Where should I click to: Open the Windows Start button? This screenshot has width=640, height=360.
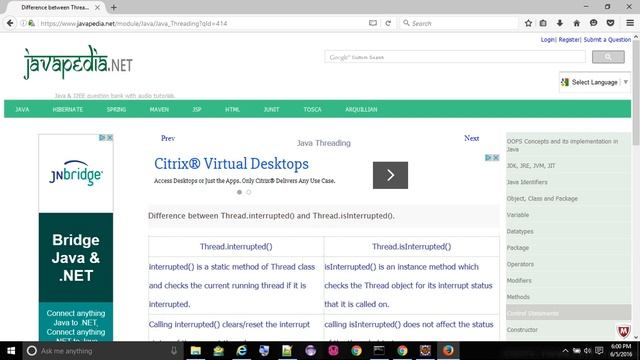click(11, 351)
